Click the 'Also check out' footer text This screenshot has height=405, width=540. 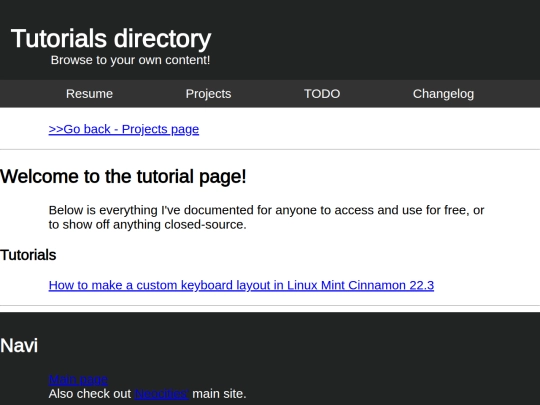click(x=90, y=394)
